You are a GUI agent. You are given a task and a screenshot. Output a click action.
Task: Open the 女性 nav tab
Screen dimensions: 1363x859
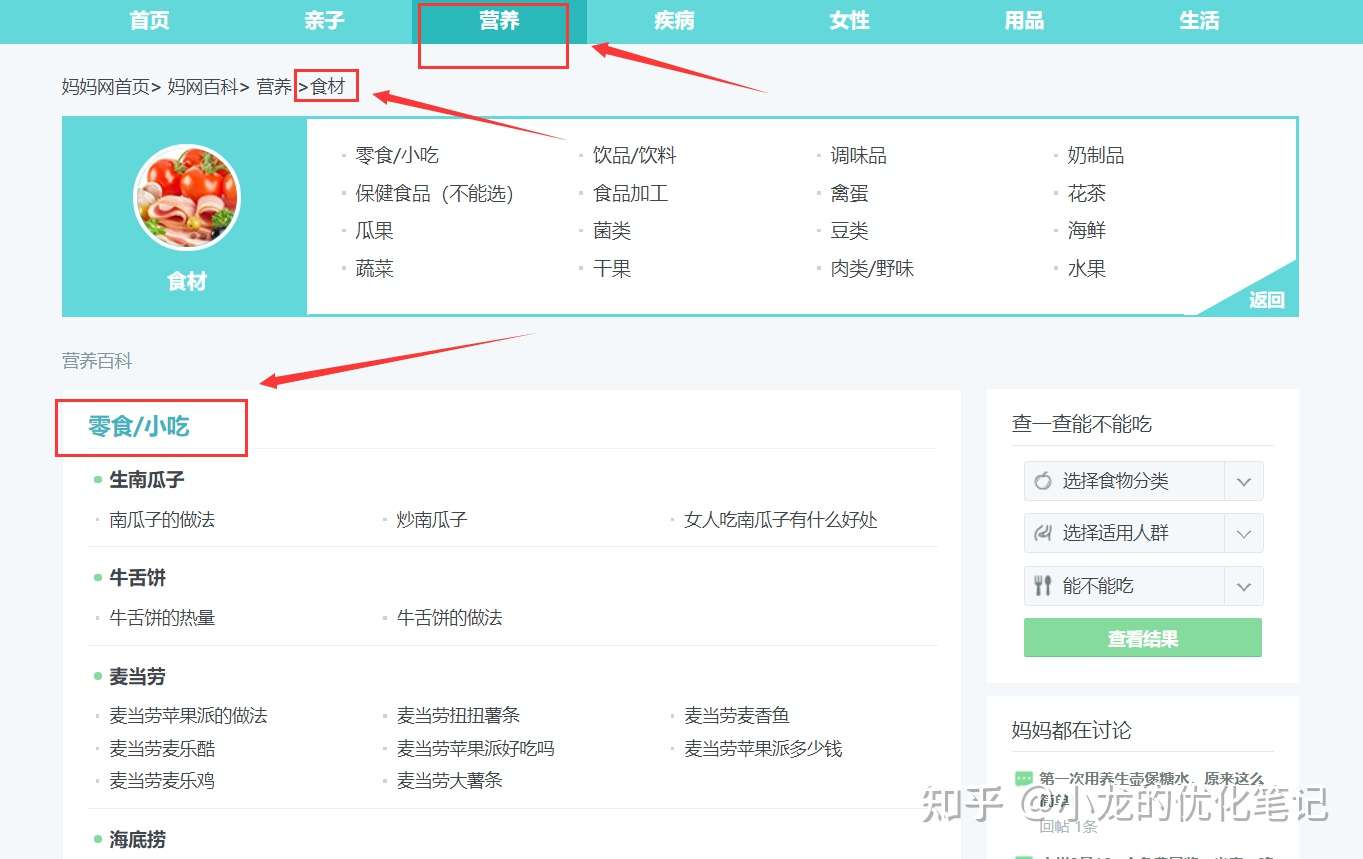[849, 20]
